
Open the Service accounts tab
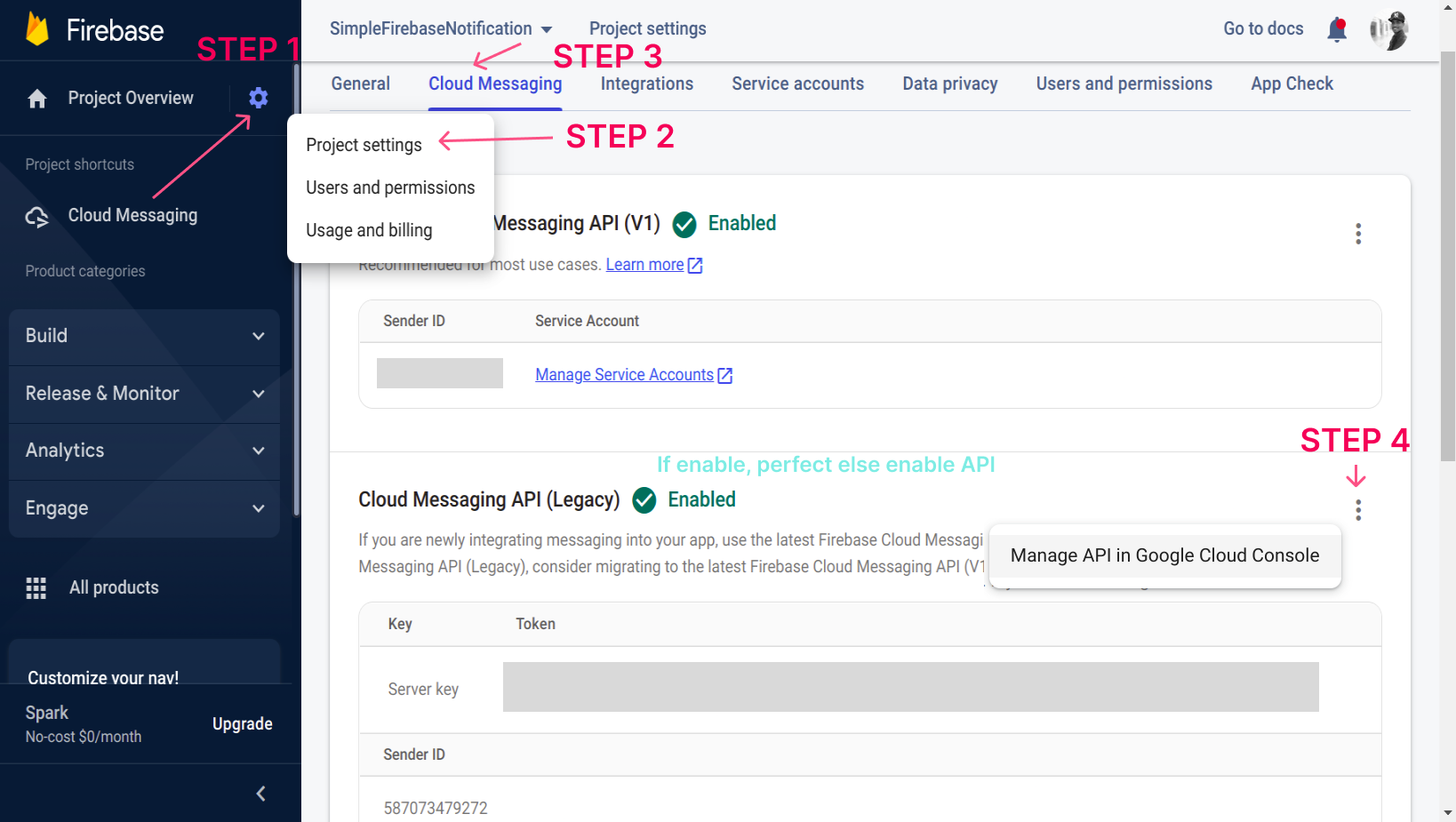(x=798, y=84)
